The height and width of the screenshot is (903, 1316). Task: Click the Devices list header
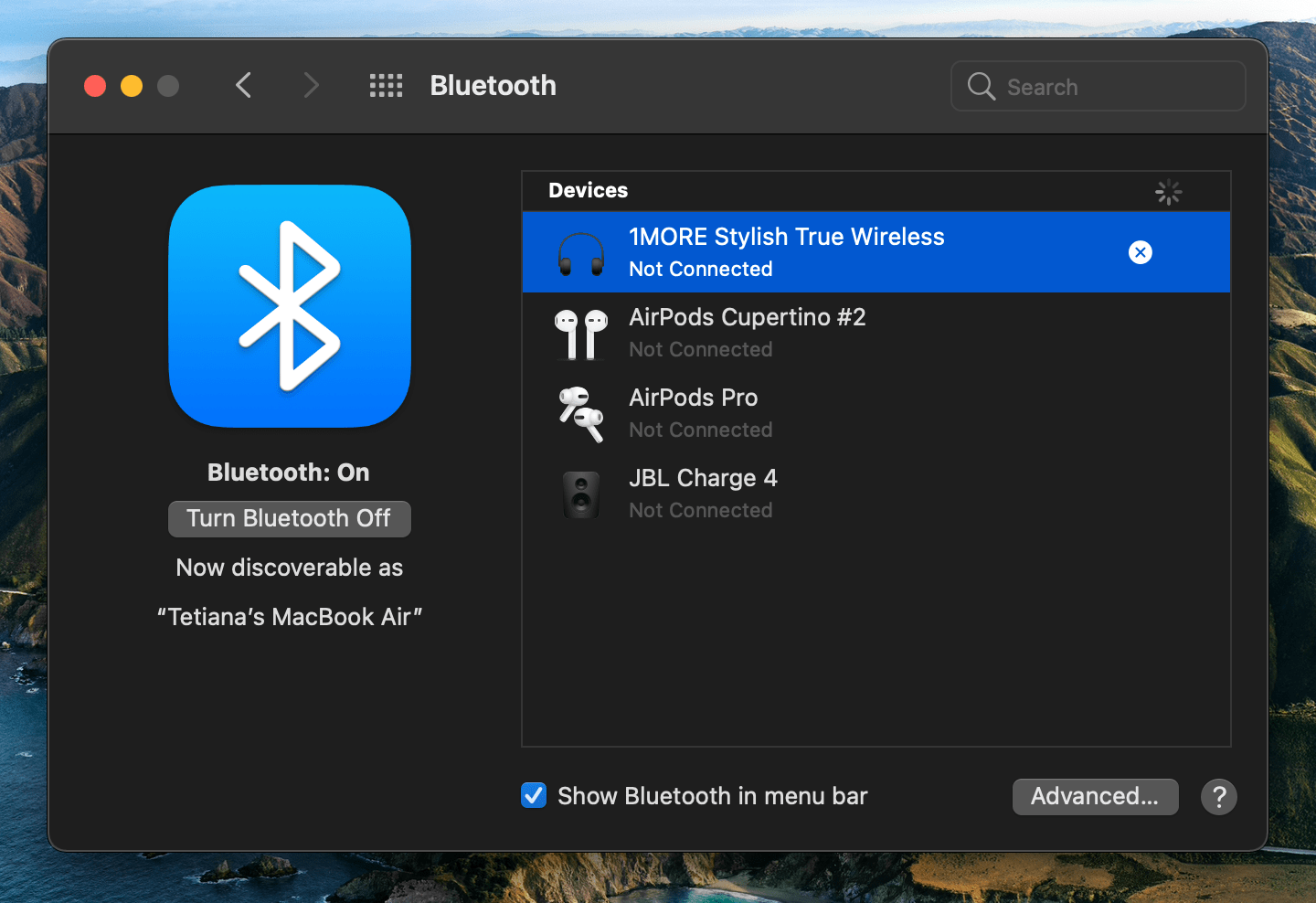click(x=876, y=191)
